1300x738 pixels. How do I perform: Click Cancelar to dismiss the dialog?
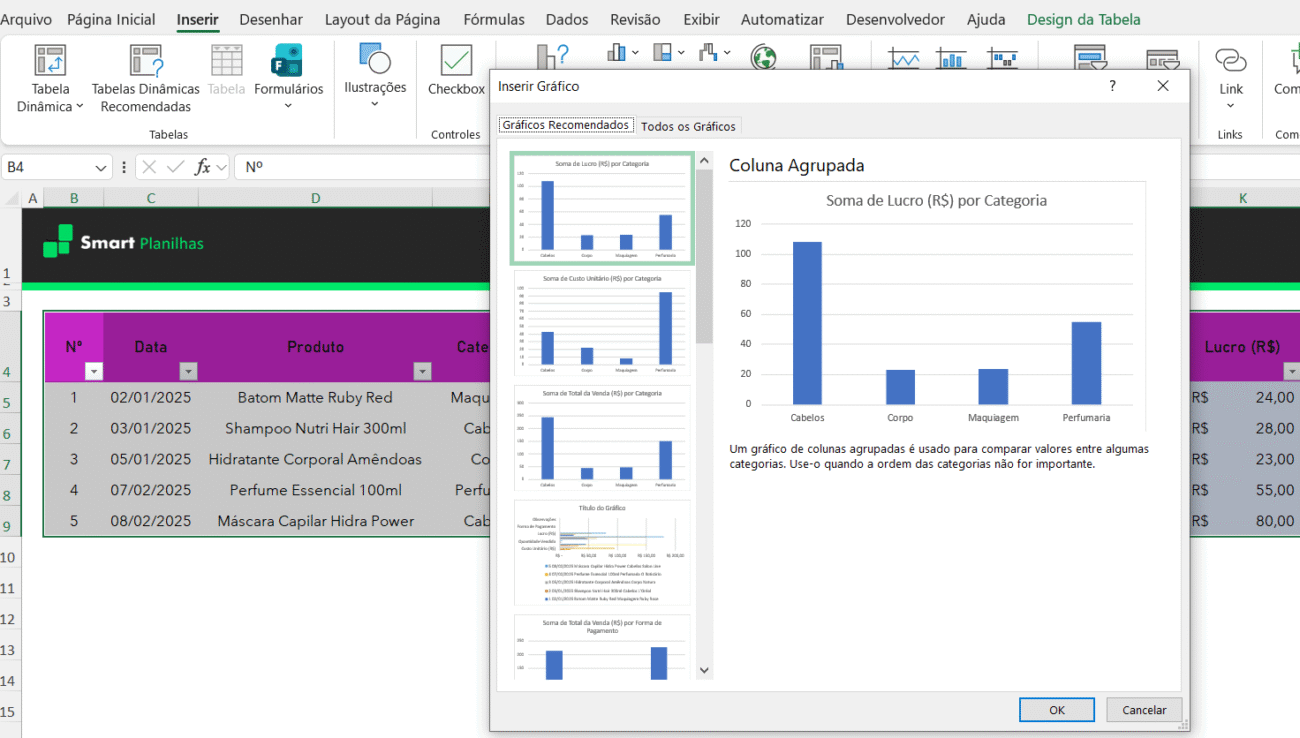click(x=1143, y=709)
